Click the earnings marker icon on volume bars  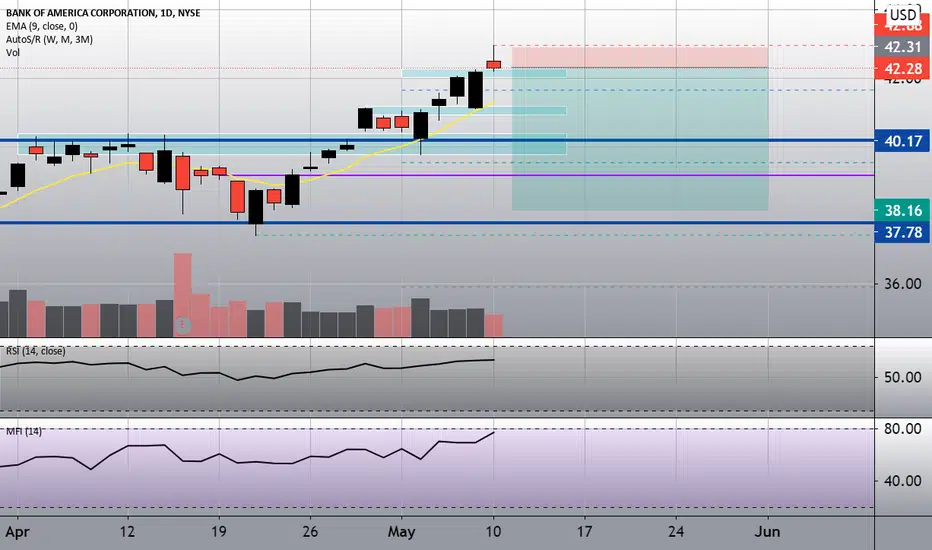coord(182,325)
